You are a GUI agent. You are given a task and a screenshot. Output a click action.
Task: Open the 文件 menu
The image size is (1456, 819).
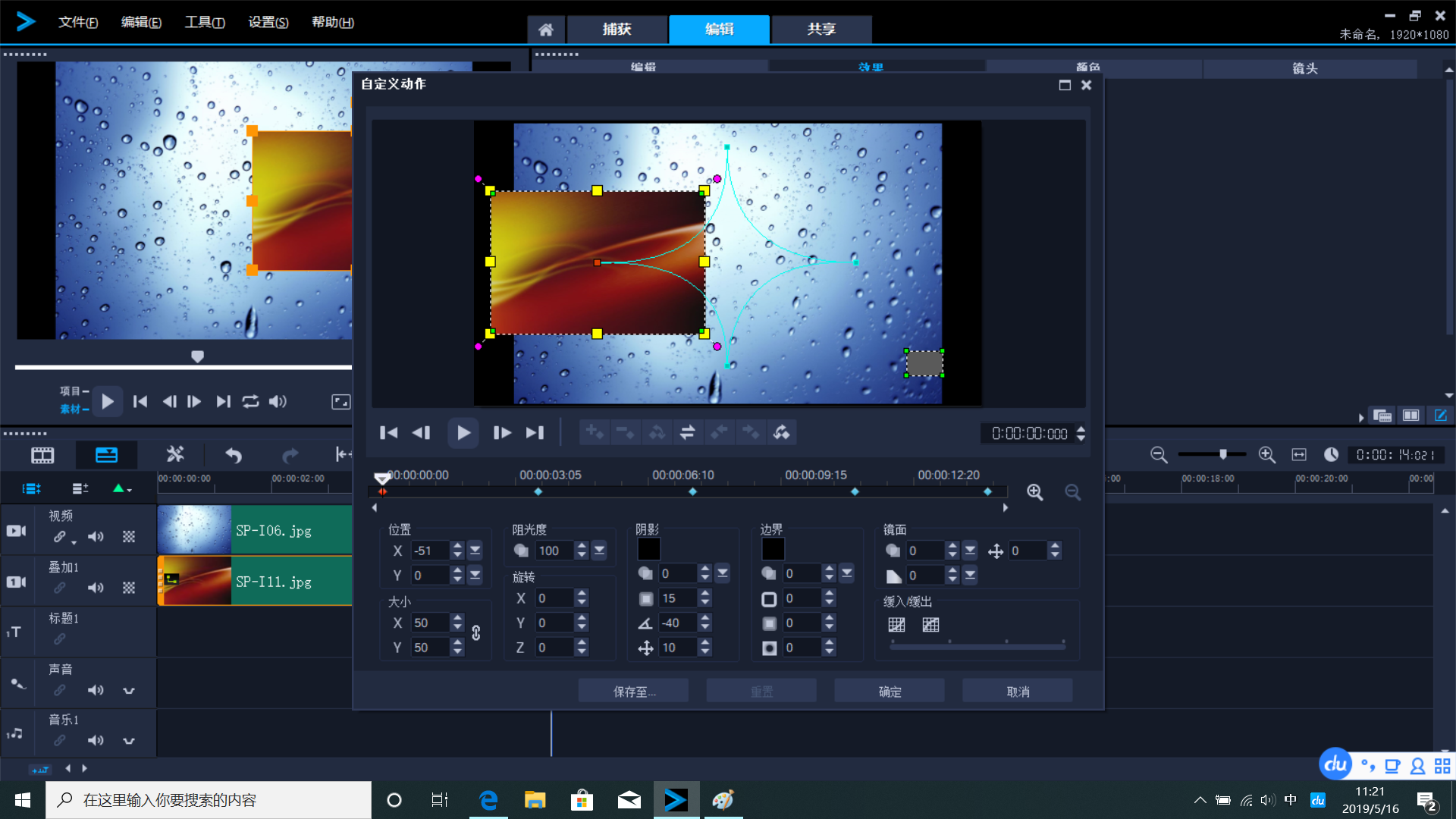tap(78, 22)
